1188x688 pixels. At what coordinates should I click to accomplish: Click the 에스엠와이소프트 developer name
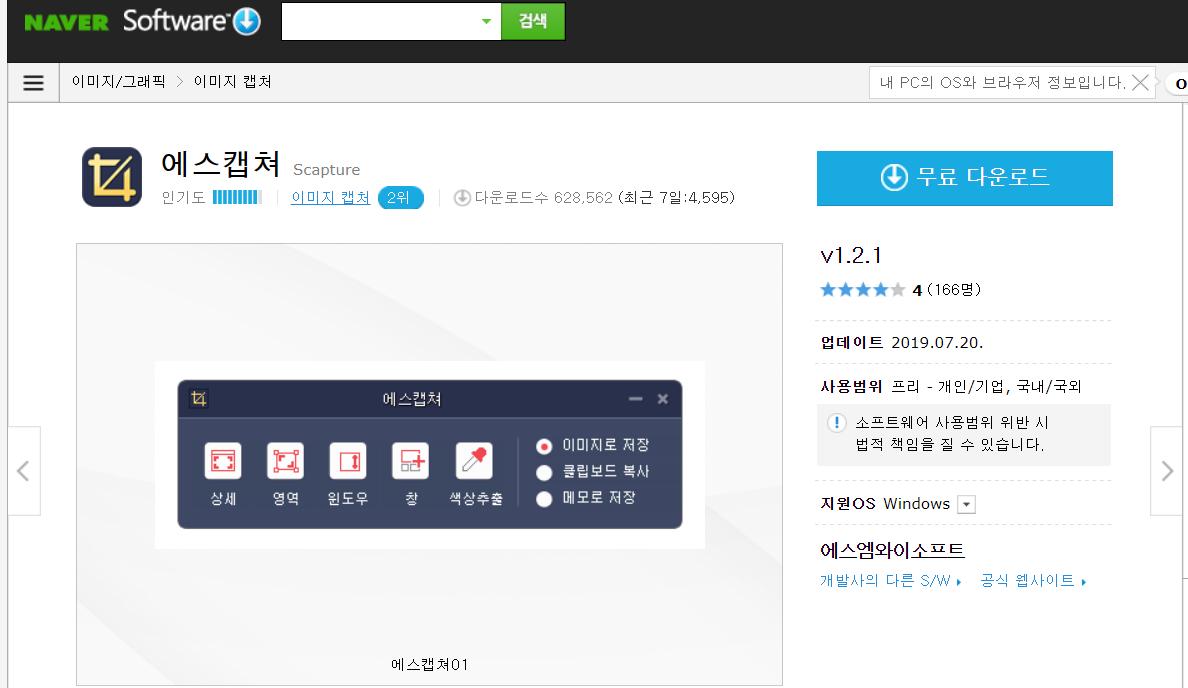pos(893,550)
